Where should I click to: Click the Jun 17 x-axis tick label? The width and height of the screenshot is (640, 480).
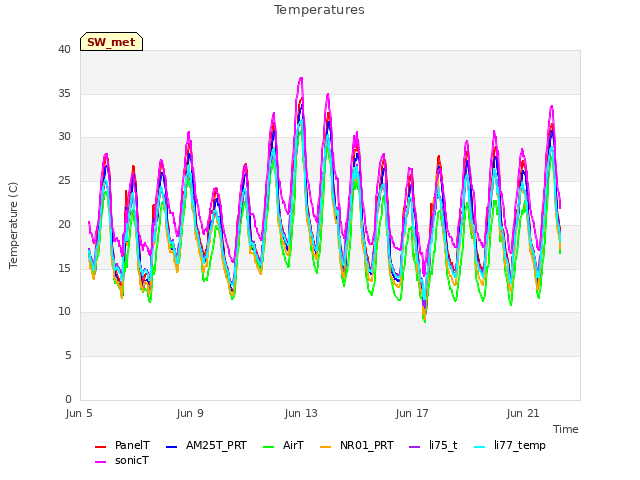[412, 413]
